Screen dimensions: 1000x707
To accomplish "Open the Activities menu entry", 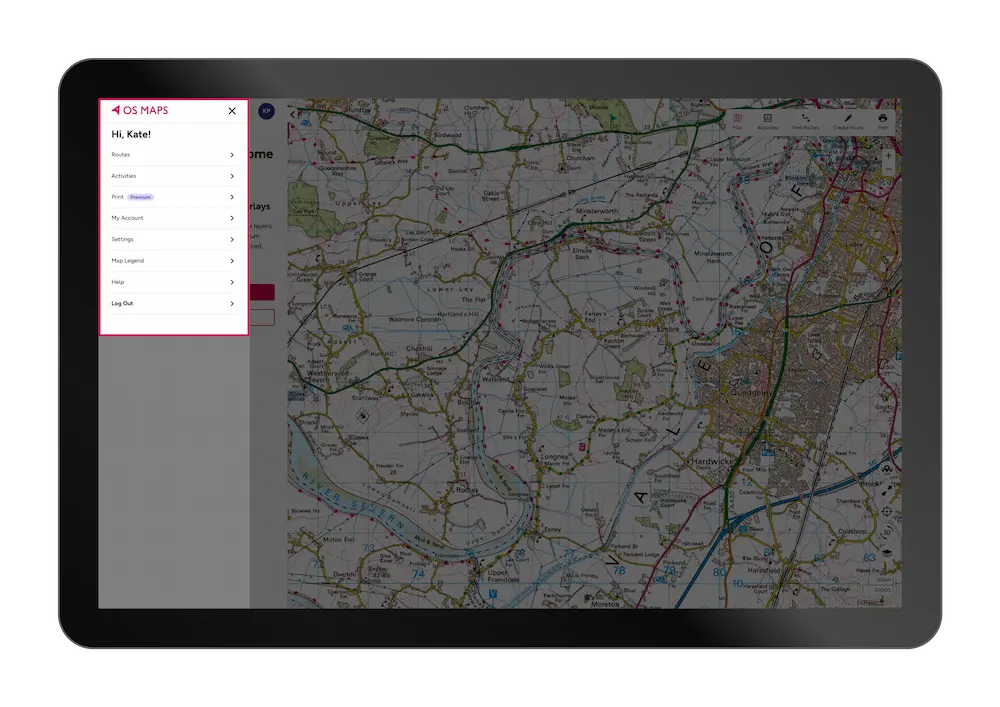I will click(173, 176).
